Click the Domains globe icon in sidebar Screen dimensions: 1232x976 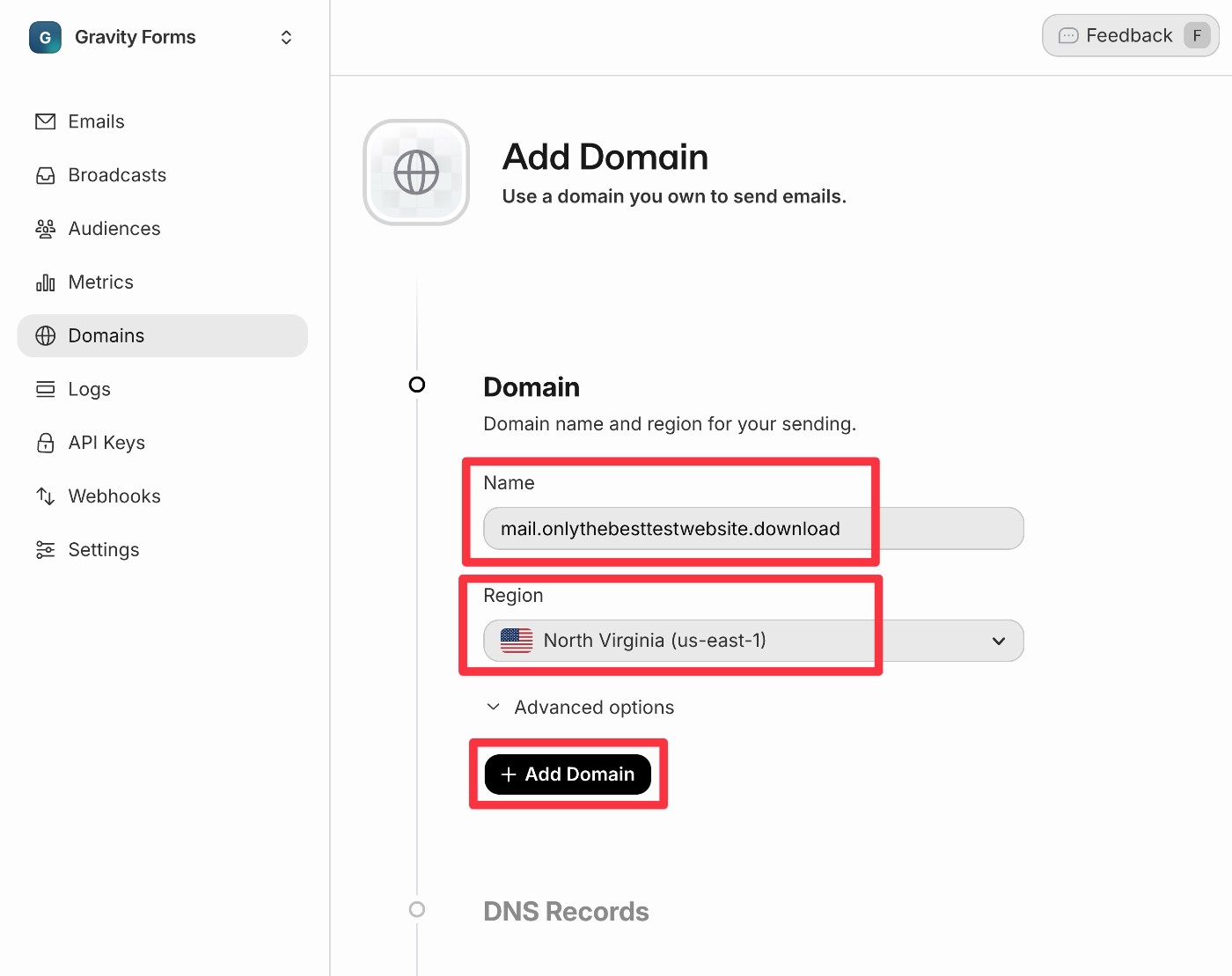coord(45,336)
